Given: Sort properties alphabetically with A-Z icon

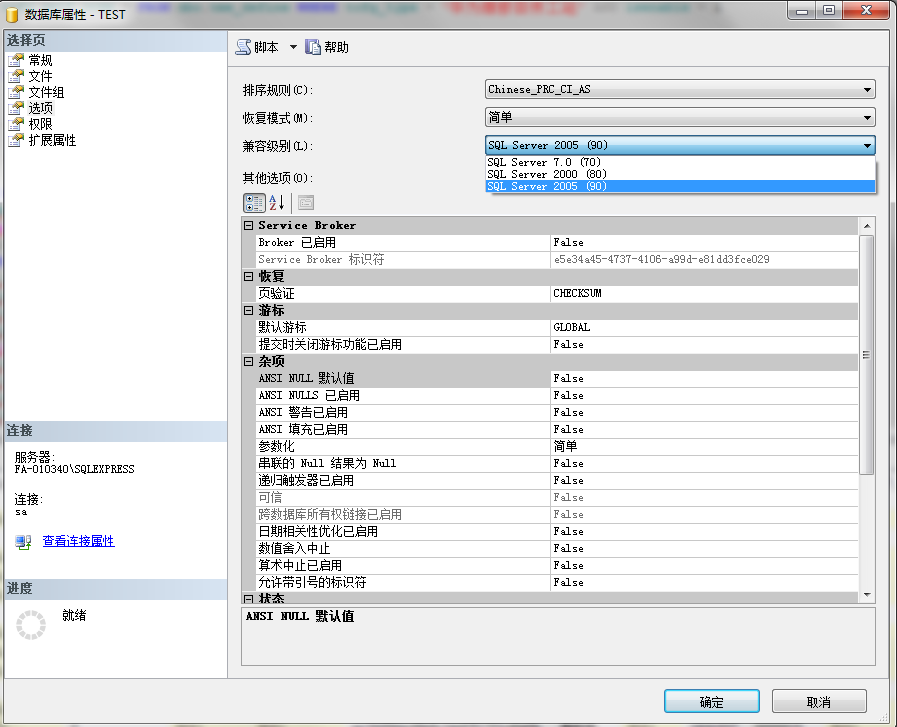Looking at the screenshot, I should [277, 202].
